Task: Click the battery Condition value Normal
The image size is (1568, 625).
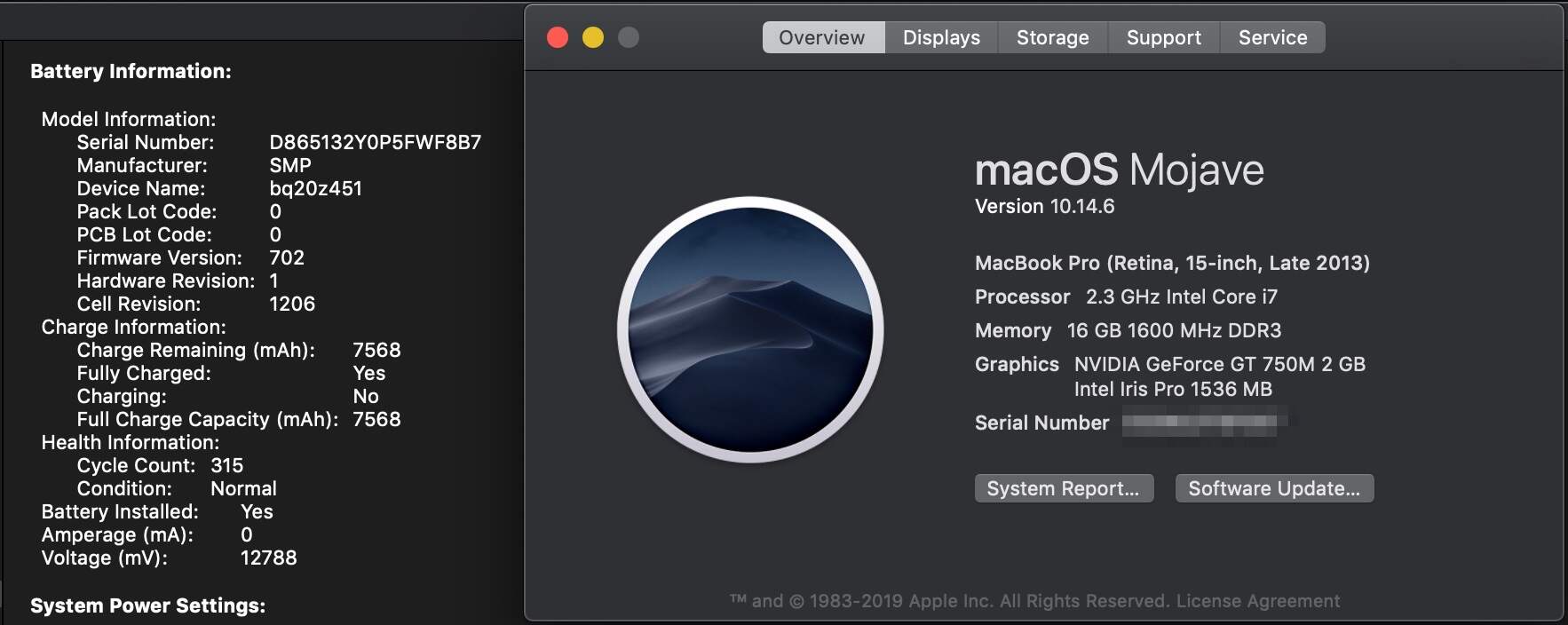Action: pyautogui.click(x=243, y=488)
